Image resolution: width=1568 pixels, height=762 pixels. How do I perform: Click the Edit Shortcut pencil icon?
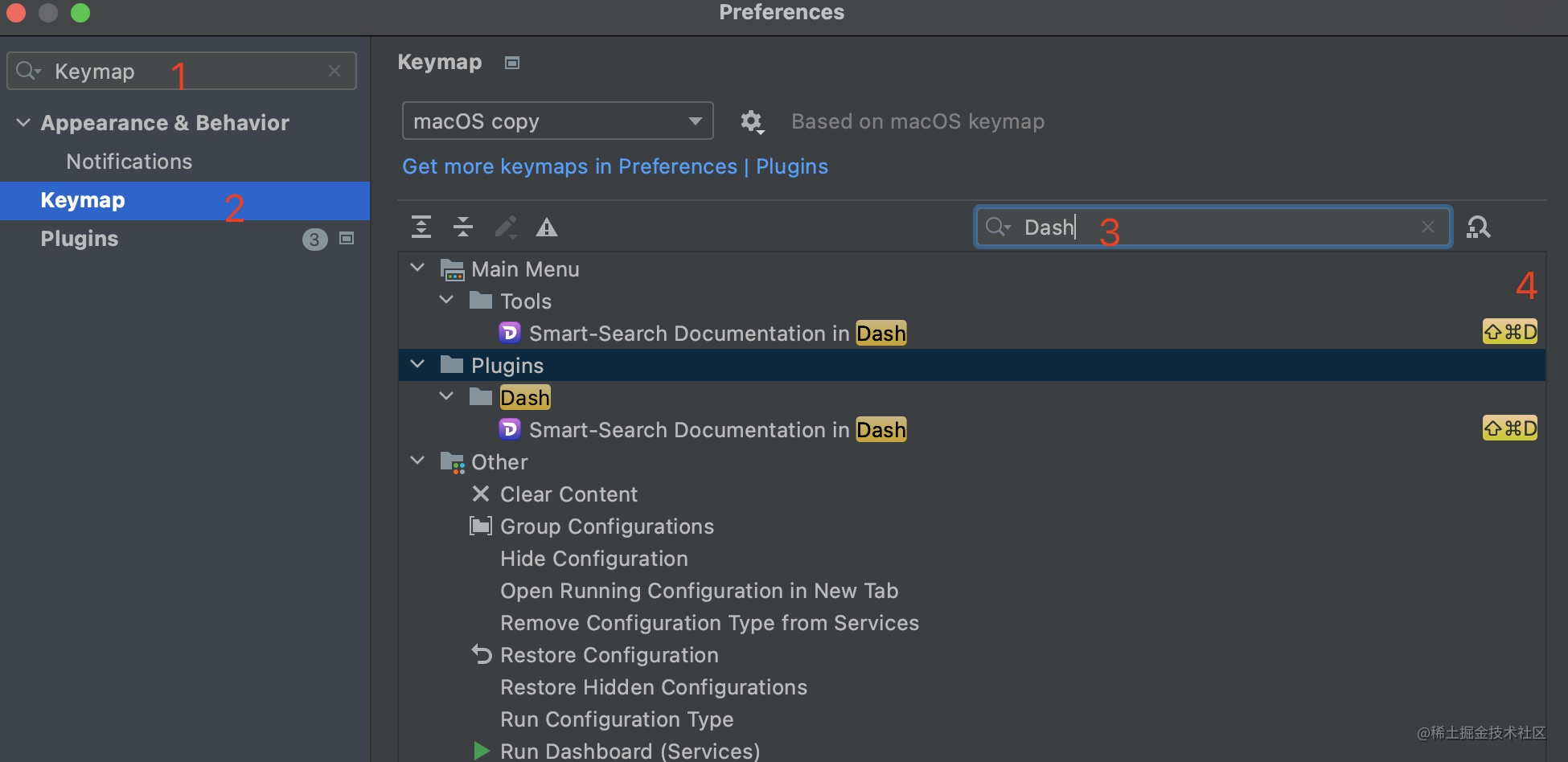point(506,227)
